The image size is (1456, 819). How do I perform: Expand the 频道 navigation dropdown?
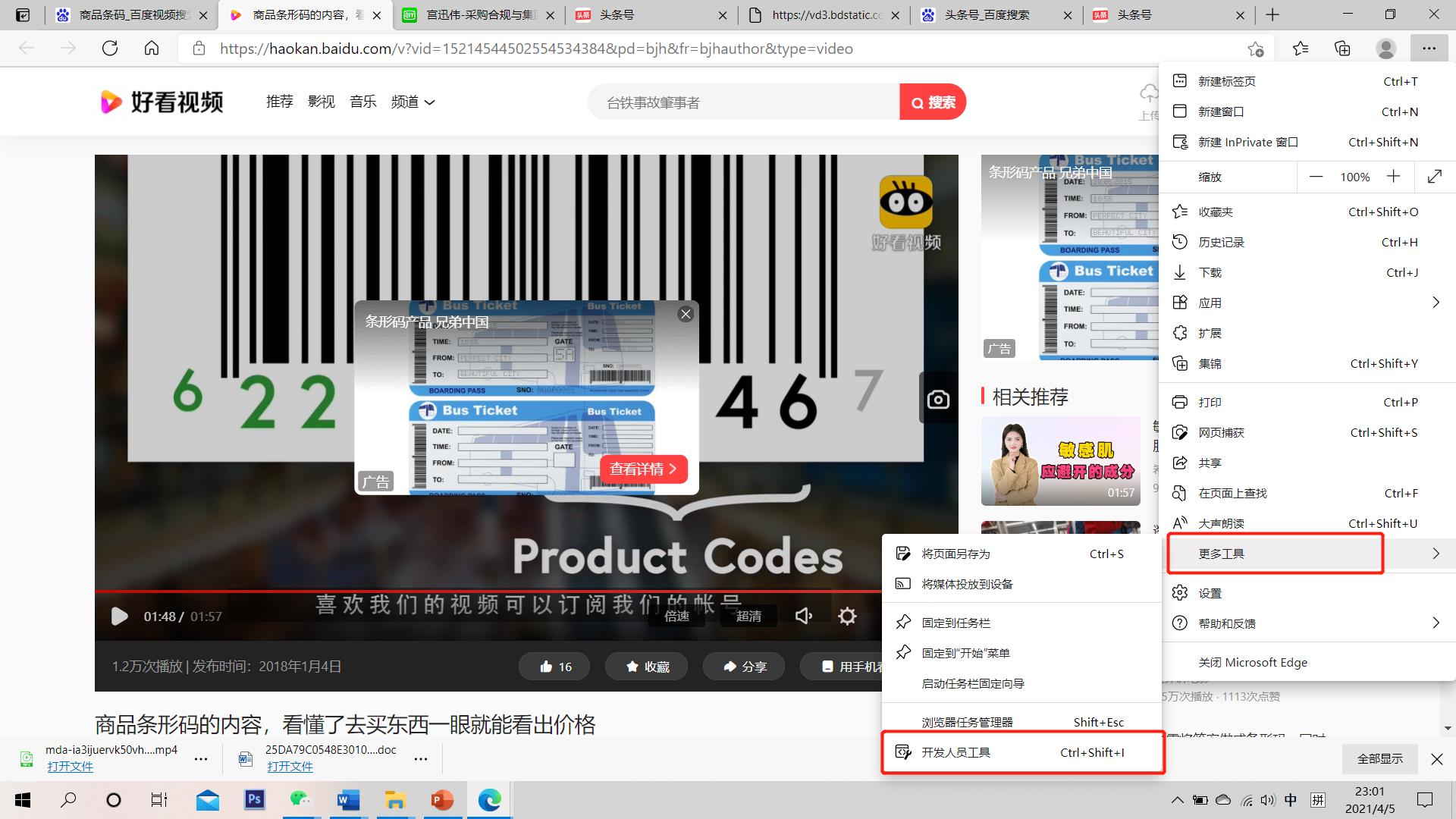click(413, 101)
